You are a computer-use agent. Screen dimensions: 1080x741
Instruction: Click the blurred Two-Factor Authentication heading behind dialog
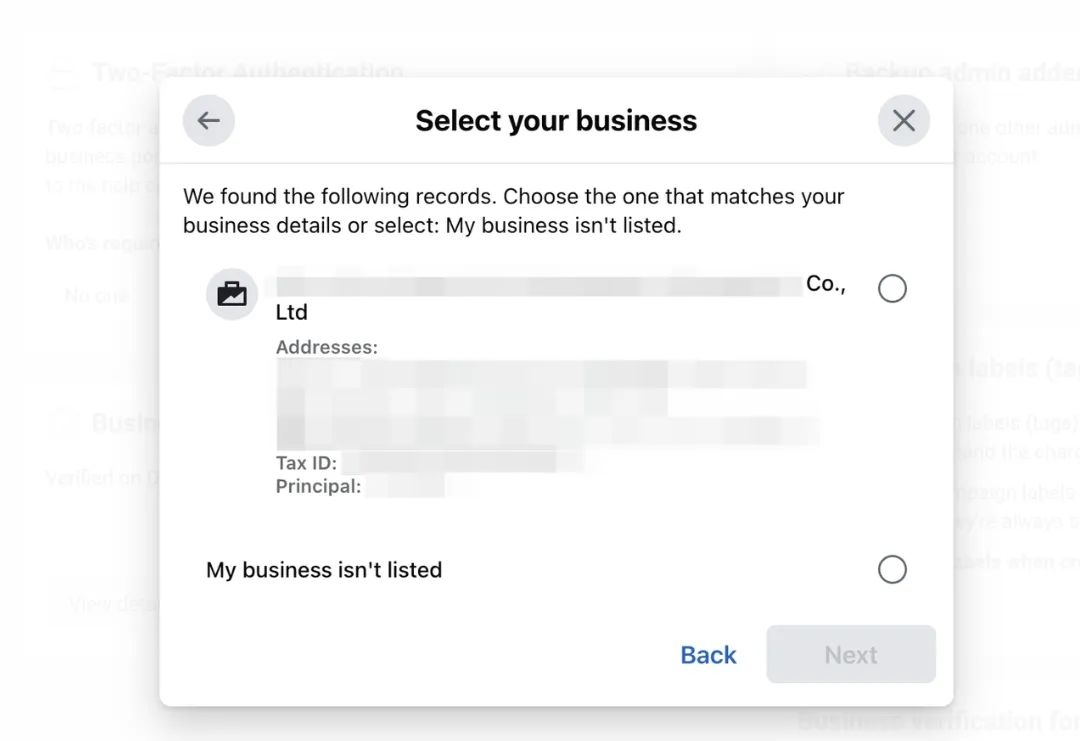248,71
